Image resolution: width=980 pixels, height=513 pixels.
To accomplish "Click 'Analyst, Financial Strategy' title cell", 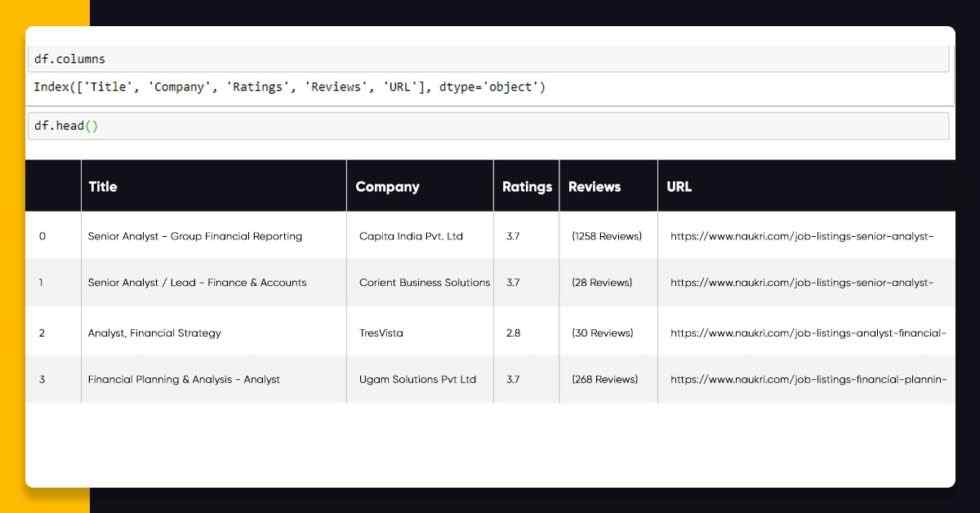I will pos(154,333).
